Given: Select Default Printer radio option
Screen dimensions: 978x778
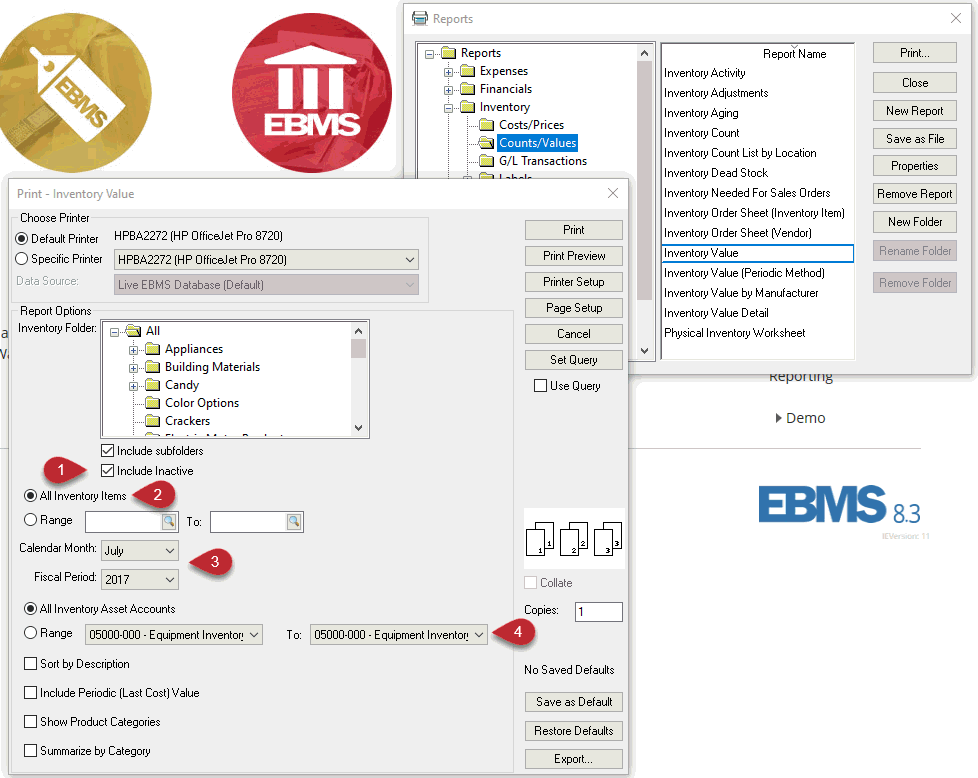Looking at the screenshot, I should (x=22, y=239).
